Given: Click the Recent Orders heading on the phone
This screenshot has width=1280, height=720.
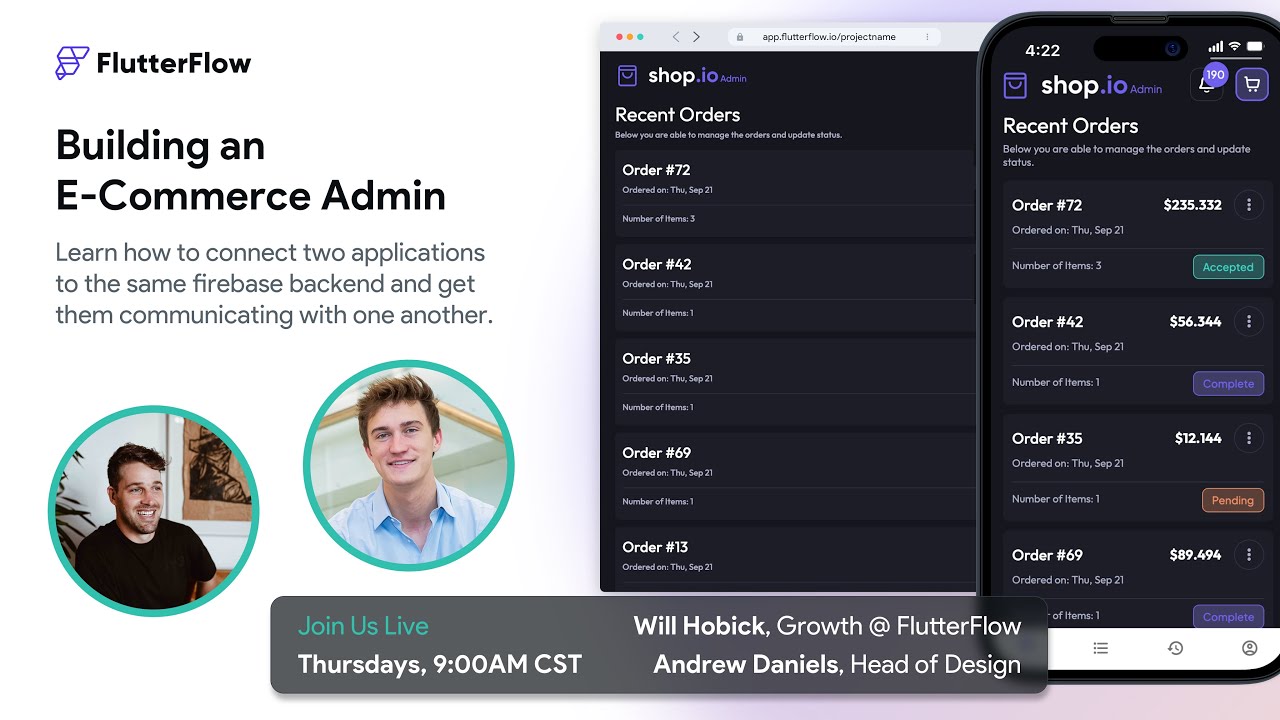Looking at the screenshot, I should pos(1070,126).
